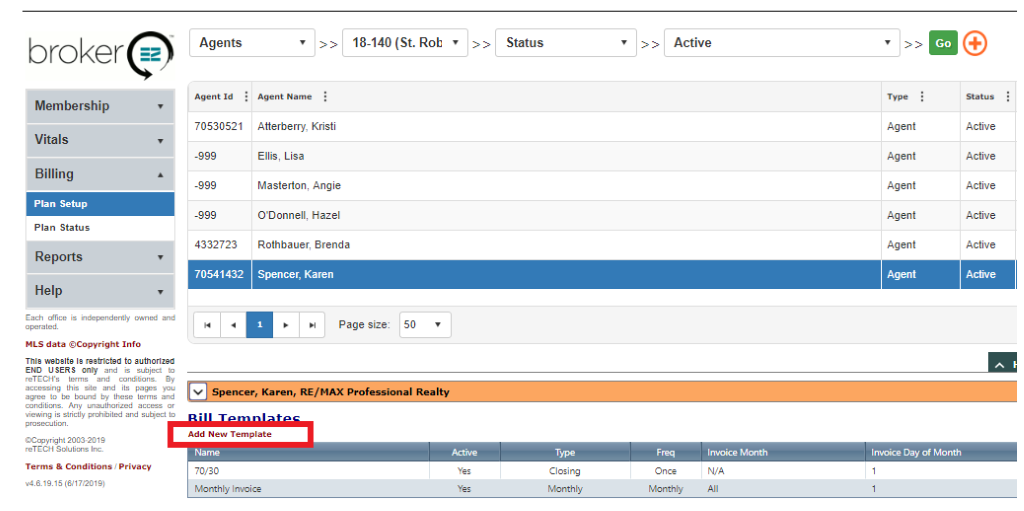This screenshot has width=1024, height=511.
Task: Open the Page size dropdown
Action: (425, 325)
